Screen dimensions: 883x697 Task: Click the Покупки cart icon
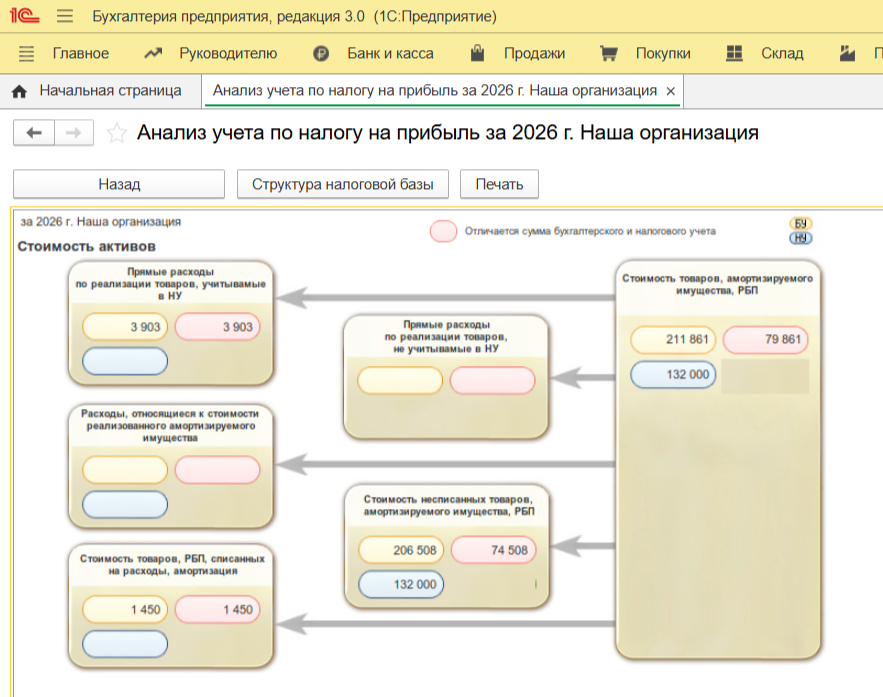[x=609, y=53]
